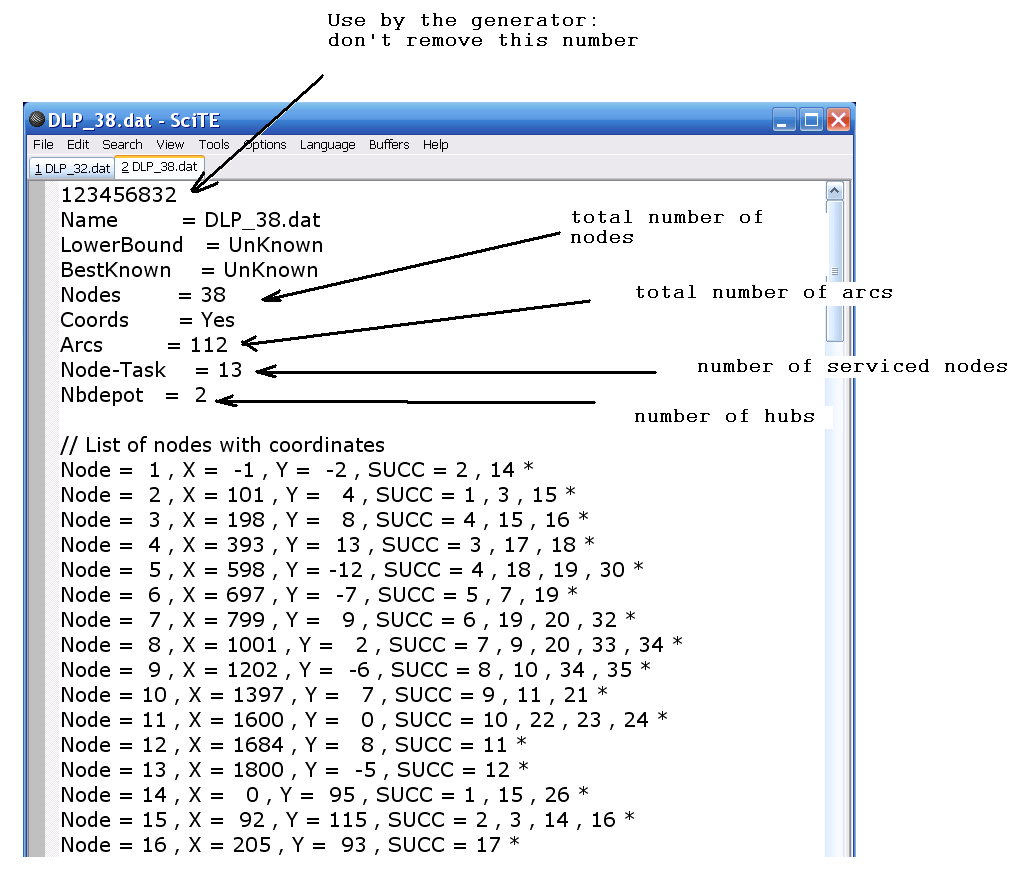
Task: Open the Tools menu
Action: (214, 145)
